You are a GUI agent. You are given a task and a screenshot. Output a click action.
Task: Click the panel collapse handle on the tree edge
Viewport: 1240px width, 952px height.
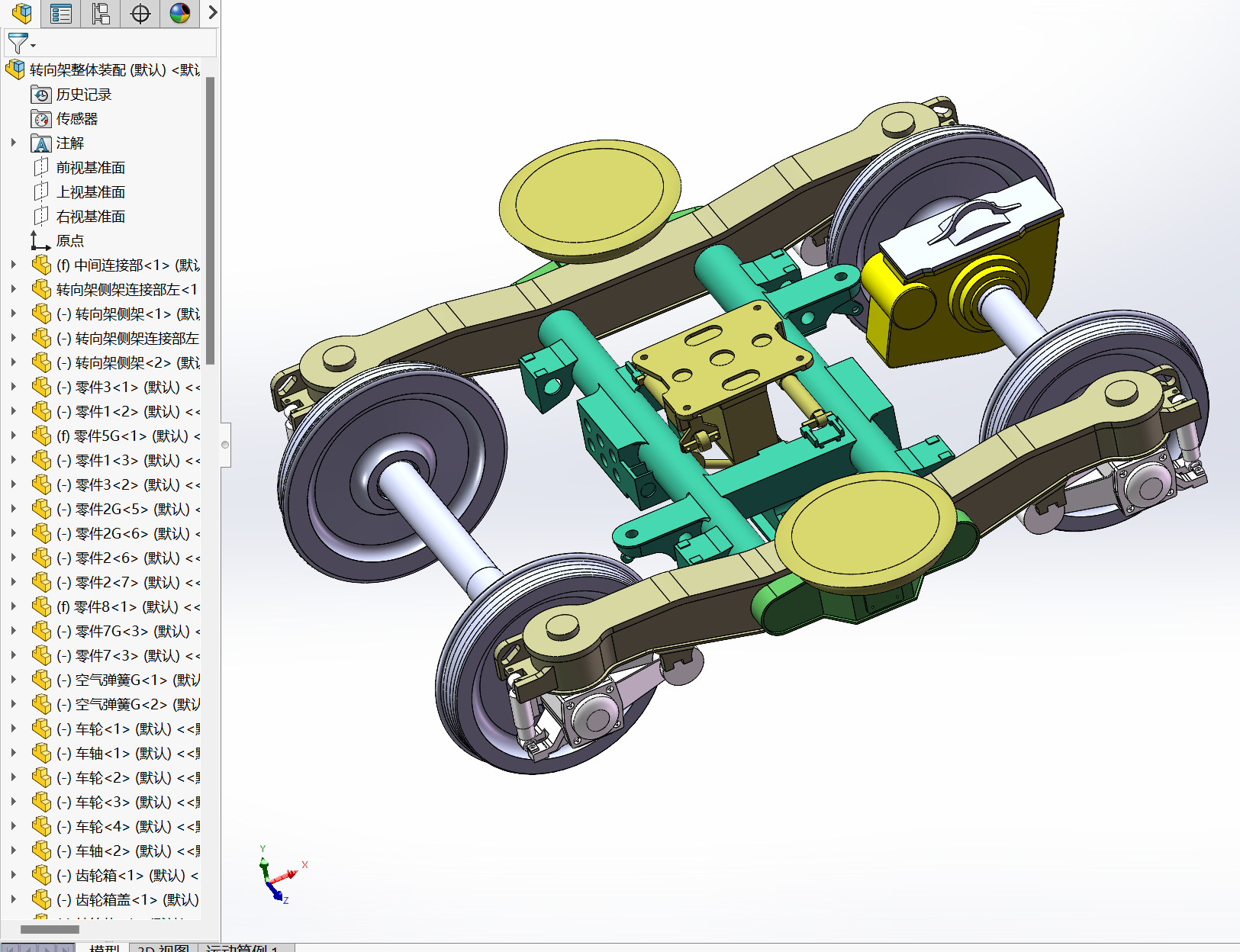pyautogui.click(x=225, y=445)
